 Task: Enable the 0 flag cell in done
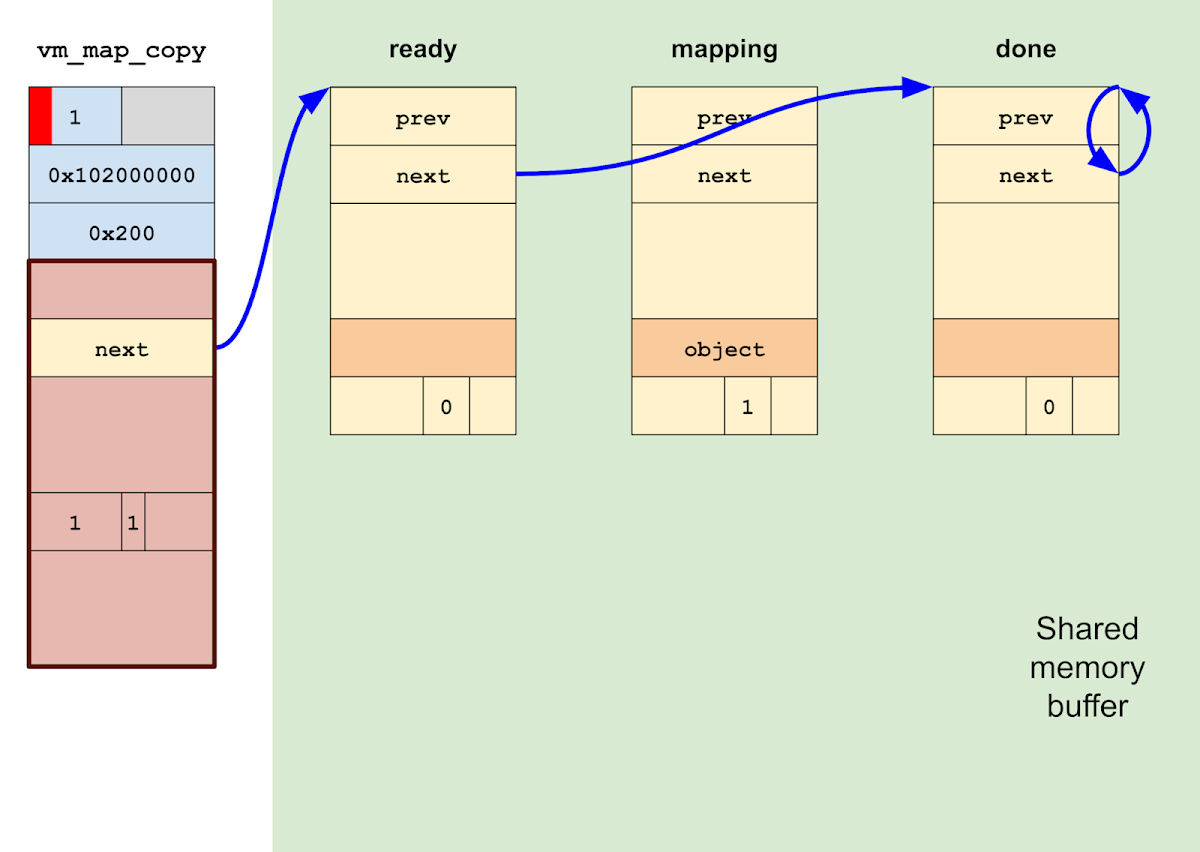click(1048, 407)
